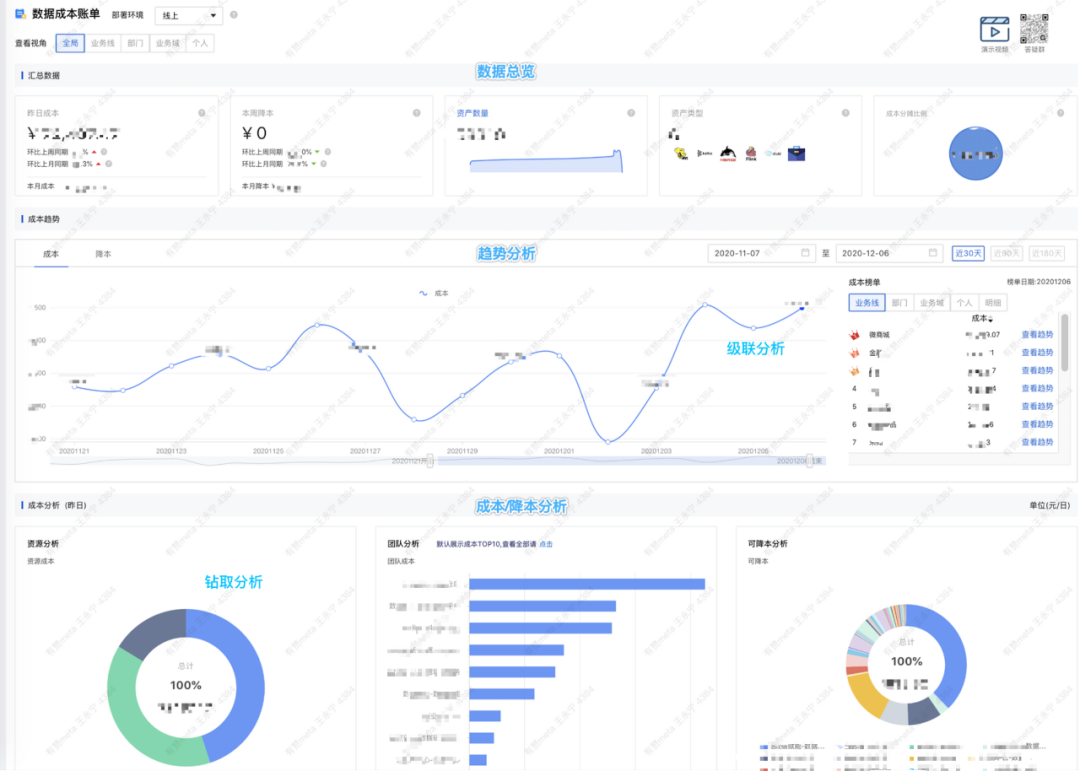1080x771 pixels.
Task: Switch to 降本 tab in trend panel
Action: click(103, 254)
